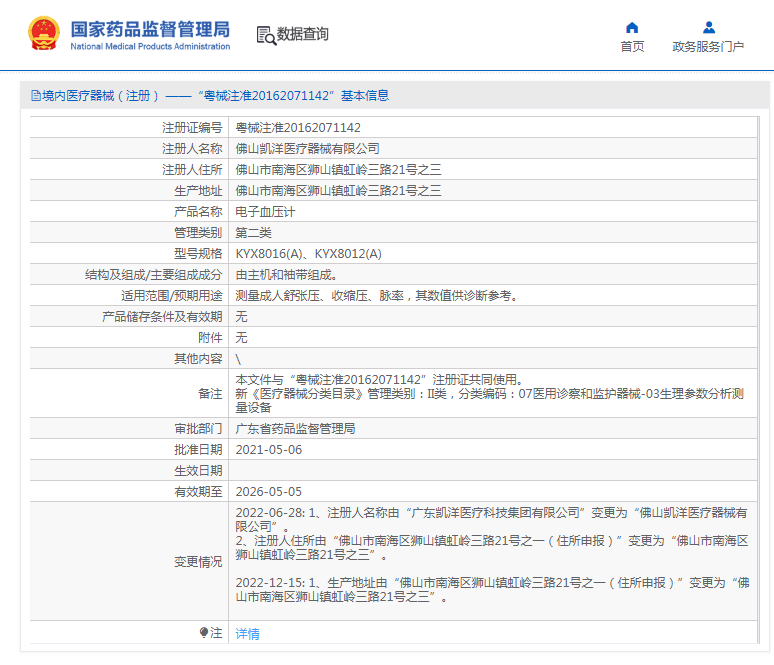This screenshot has height=665, width=774.
Task: Select expiry date 2026-05-05
Action: tap(269, 492)
